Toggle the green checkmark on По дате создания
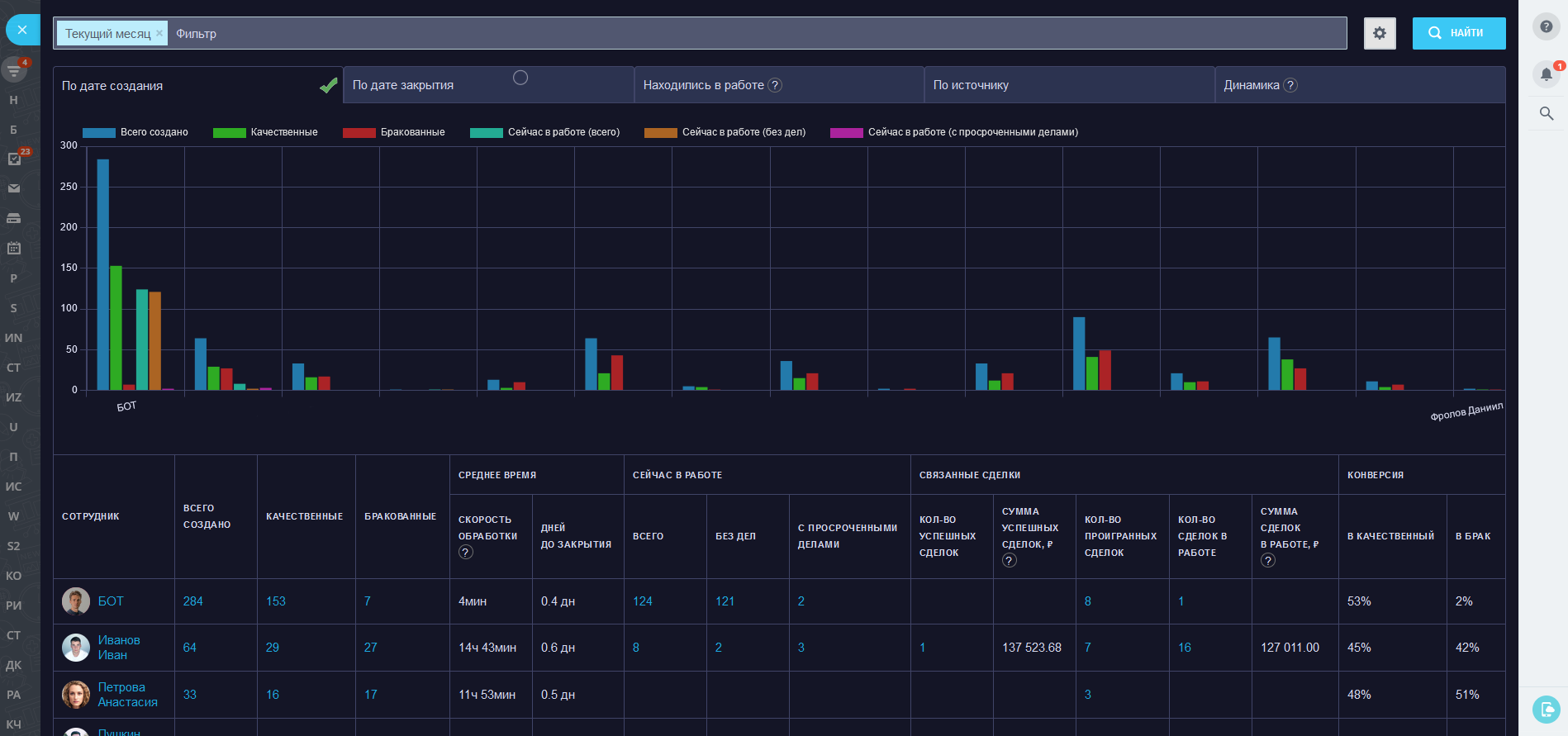This screenshot has width=1568, height=736. click(x=328, y=85)
